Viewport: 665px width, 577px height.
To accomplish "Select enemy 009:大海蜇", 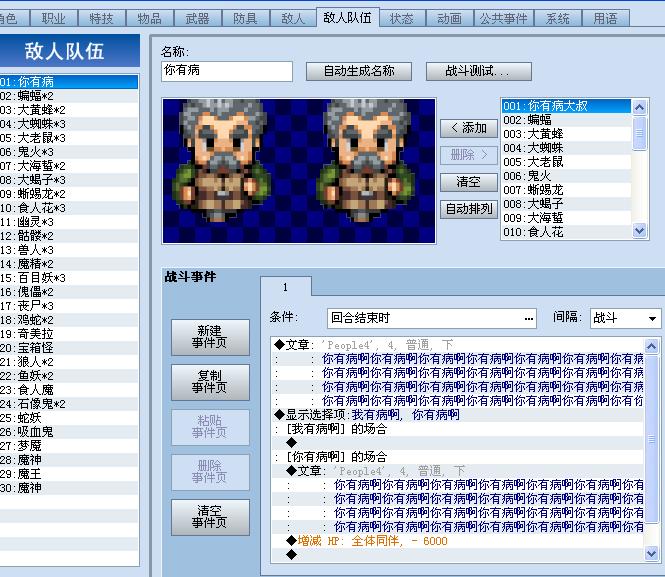I will coord(566,218).
